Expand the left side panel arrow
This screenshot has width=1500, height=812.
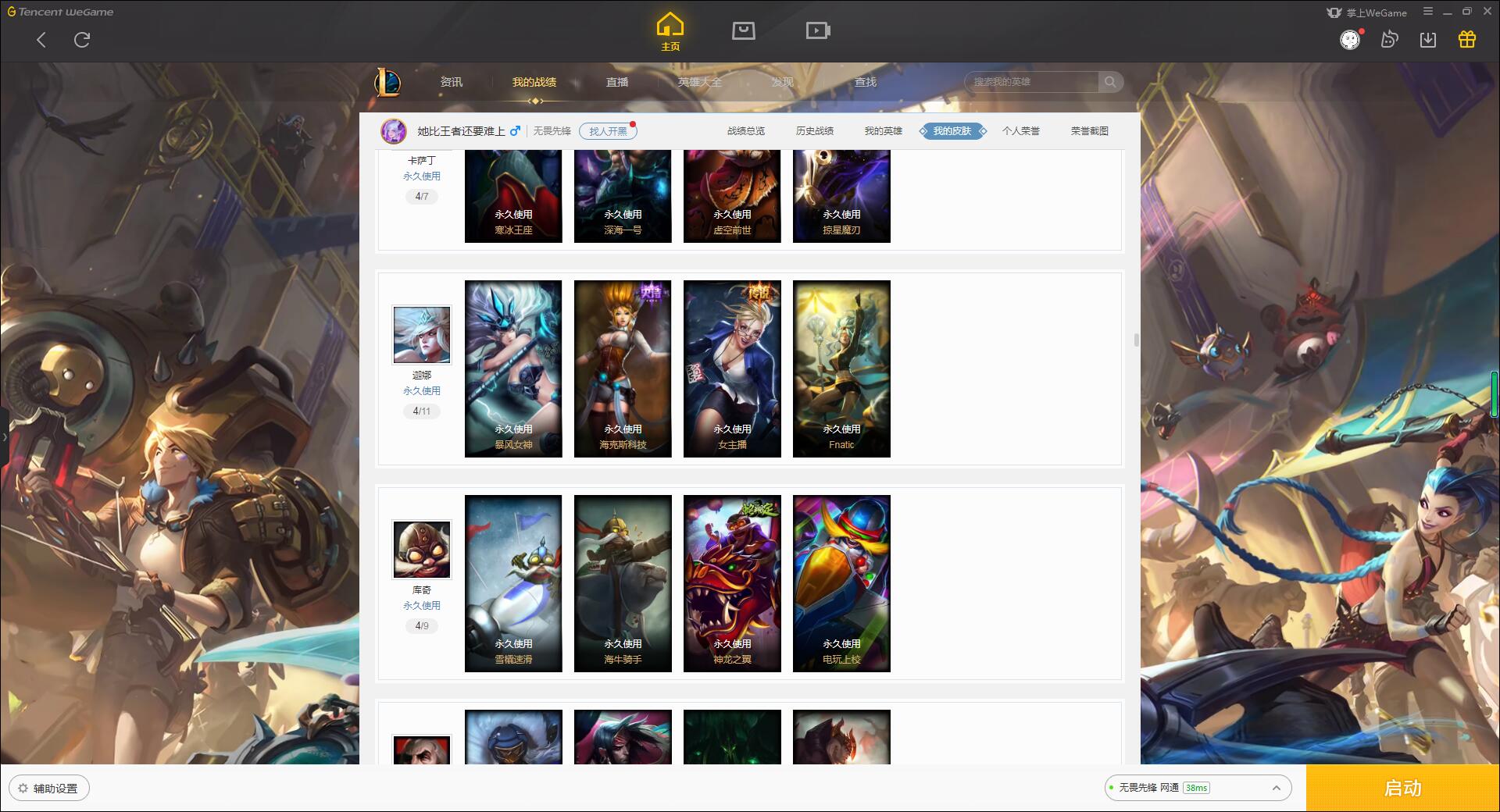click(x=4, y=437)
